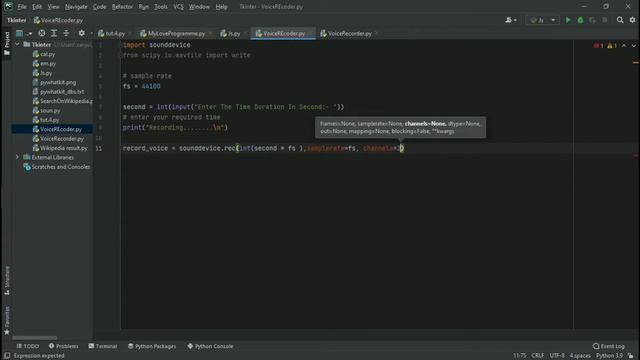Viewport: 640px width, 360px height.
Task: Go to next highlighted error arrow
Action: click(633, 45)
